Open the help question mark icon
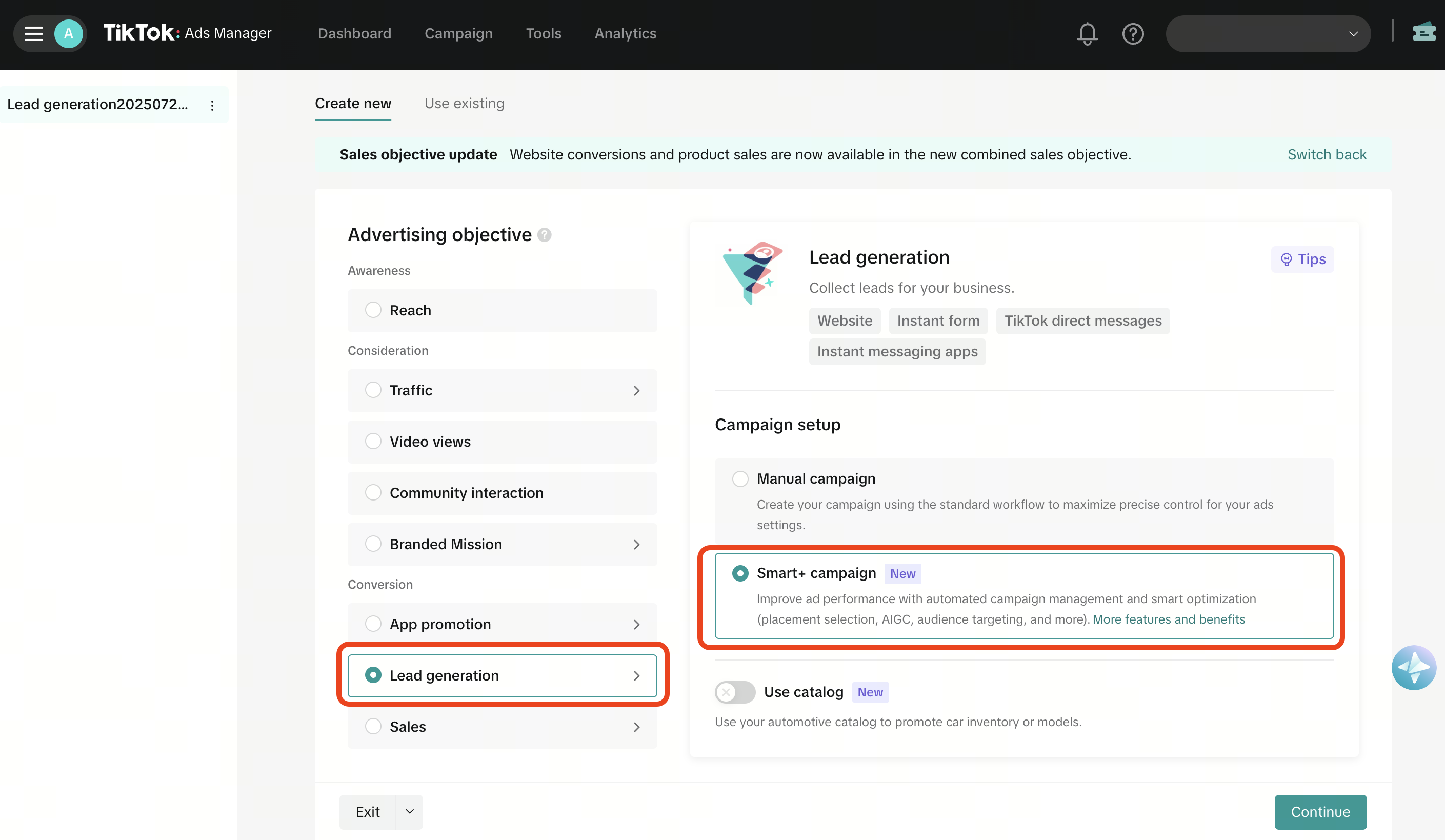Viewport: 1445px width, 840px height. (1133, 33)
